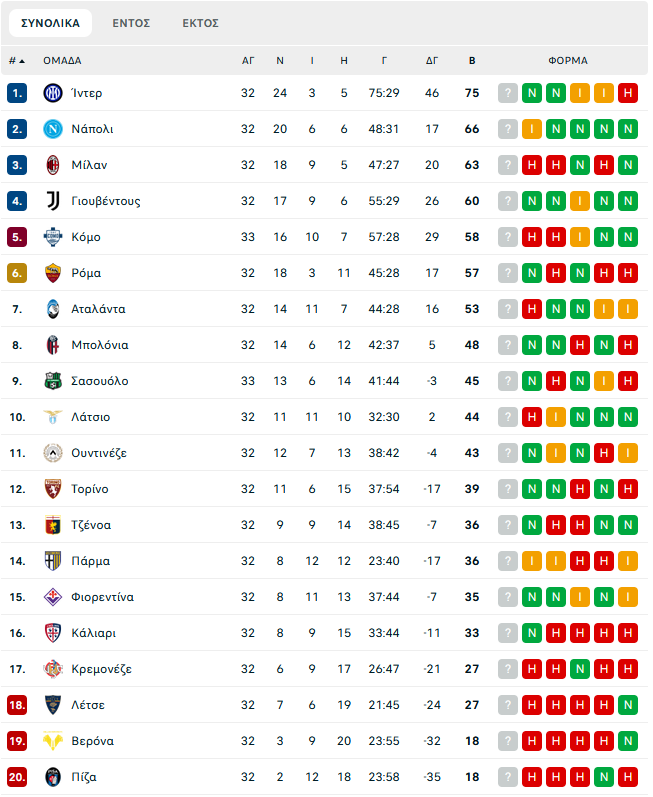653x797 pixels.
Task: Click the Inter club crest icon
Action: (53, 93)
